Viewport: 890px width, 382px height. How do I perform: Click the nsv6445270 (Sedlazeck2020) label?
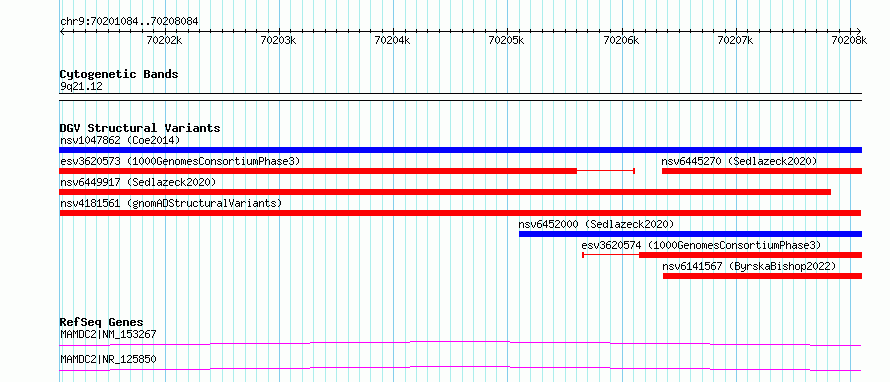739,161
